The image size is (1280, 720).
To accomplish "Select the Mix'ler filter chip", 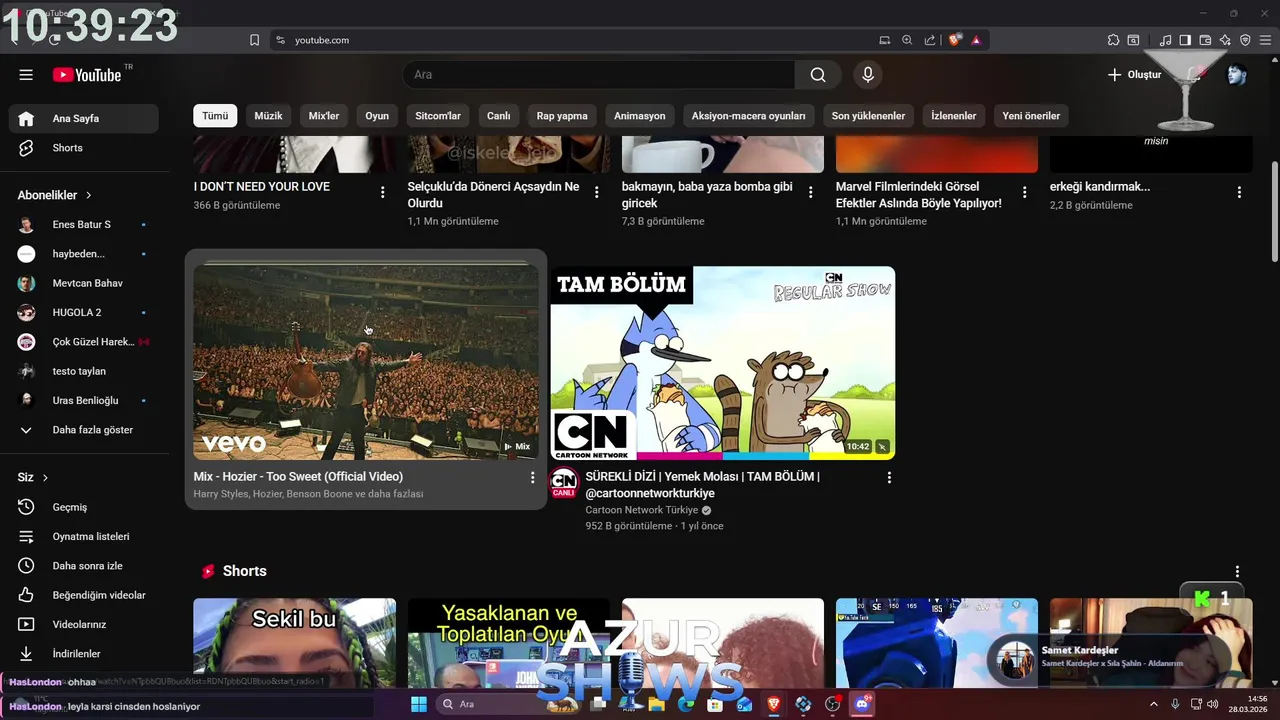I will click(x=324, y=116).
